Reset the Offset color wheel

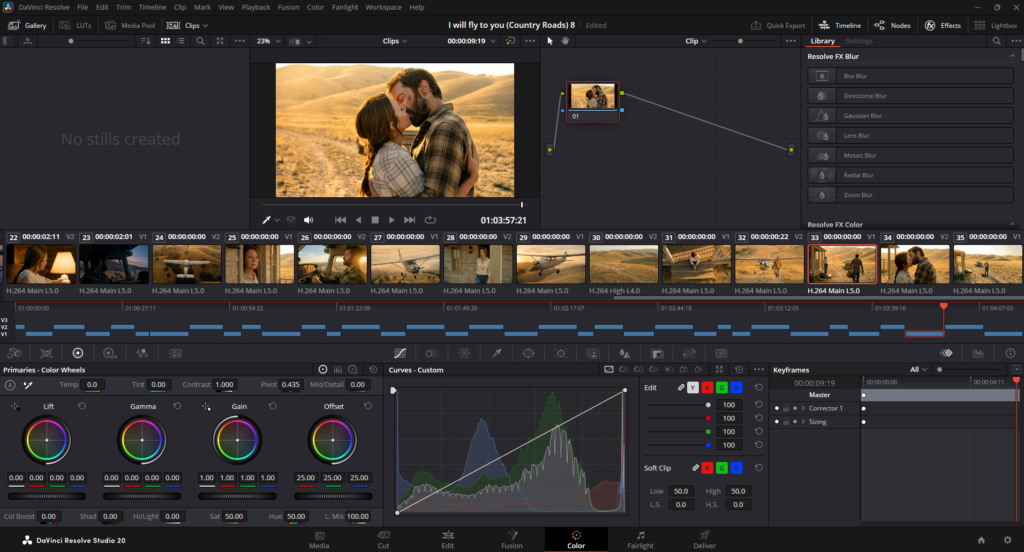(368, 406)
